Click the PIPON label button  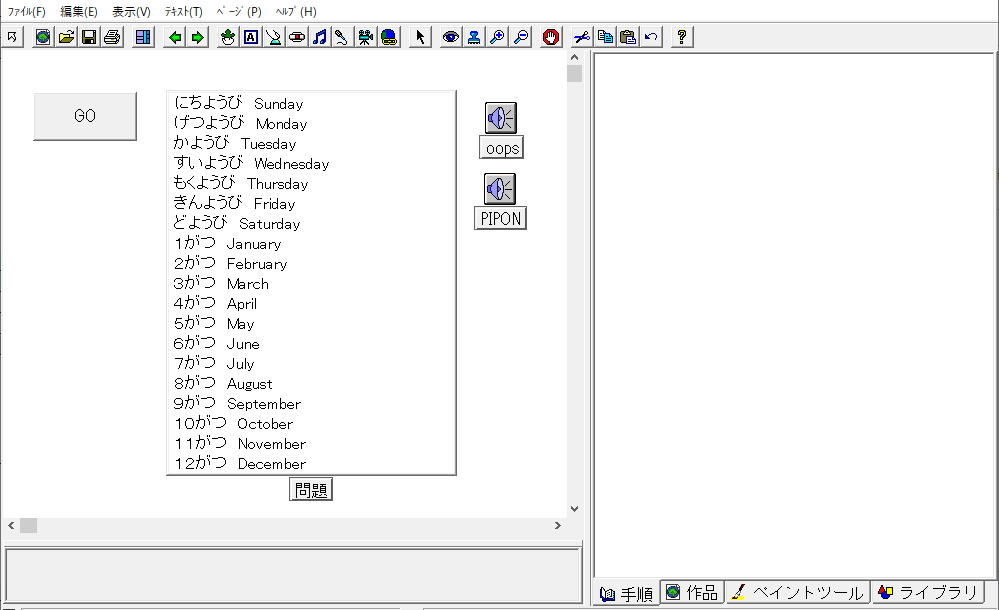click(501, 218)
